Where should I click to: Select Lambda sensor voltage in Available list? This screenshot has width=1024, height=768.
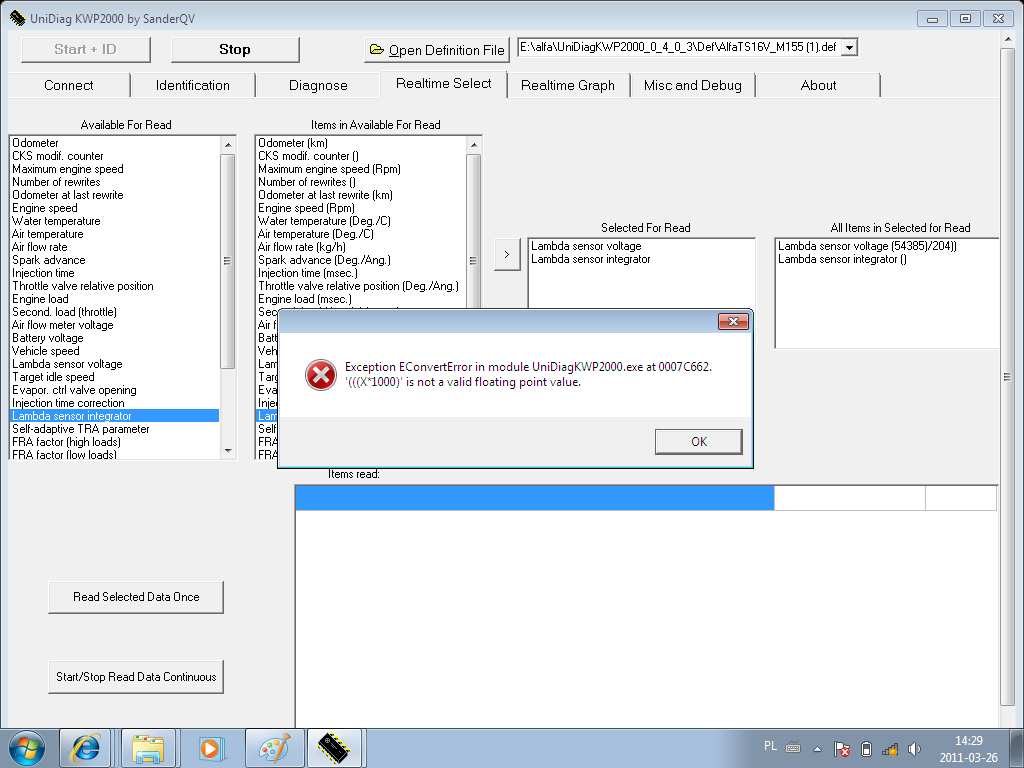pos(115,364)
